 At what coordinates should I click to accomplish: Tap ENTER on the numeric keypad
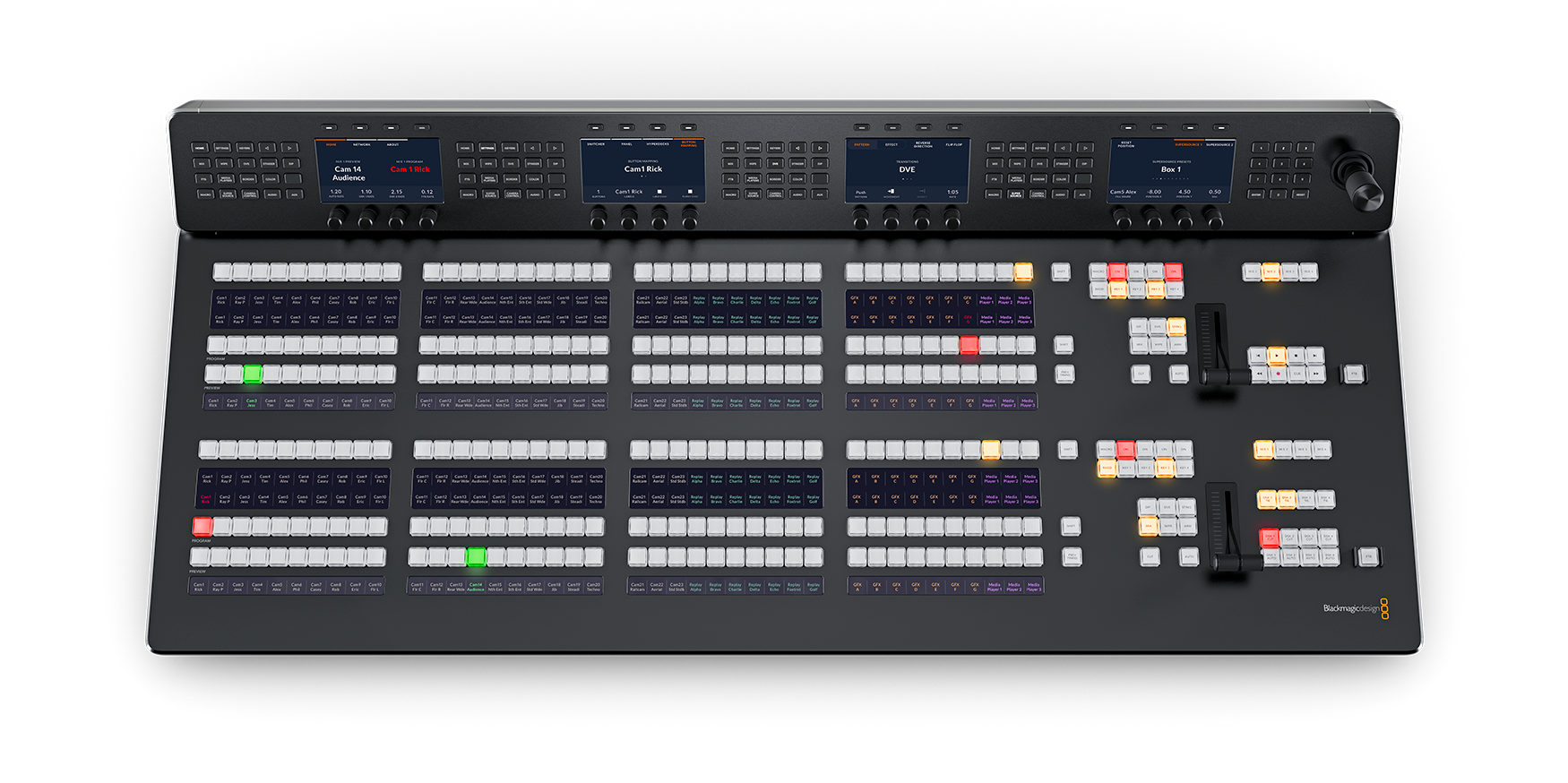pyautogui.click(x=1255, y=194)
